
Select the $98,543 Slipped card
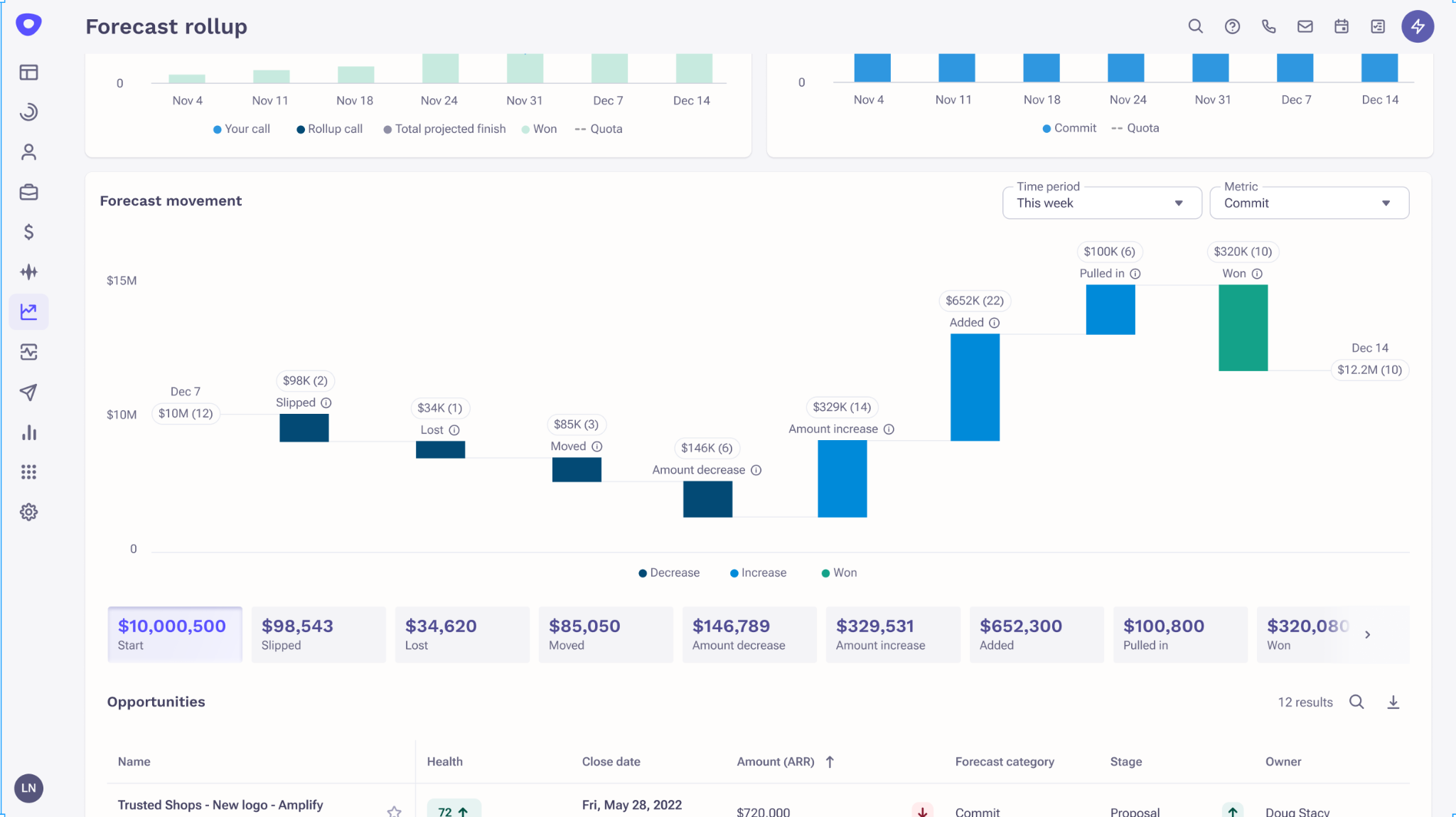(318, 634)
